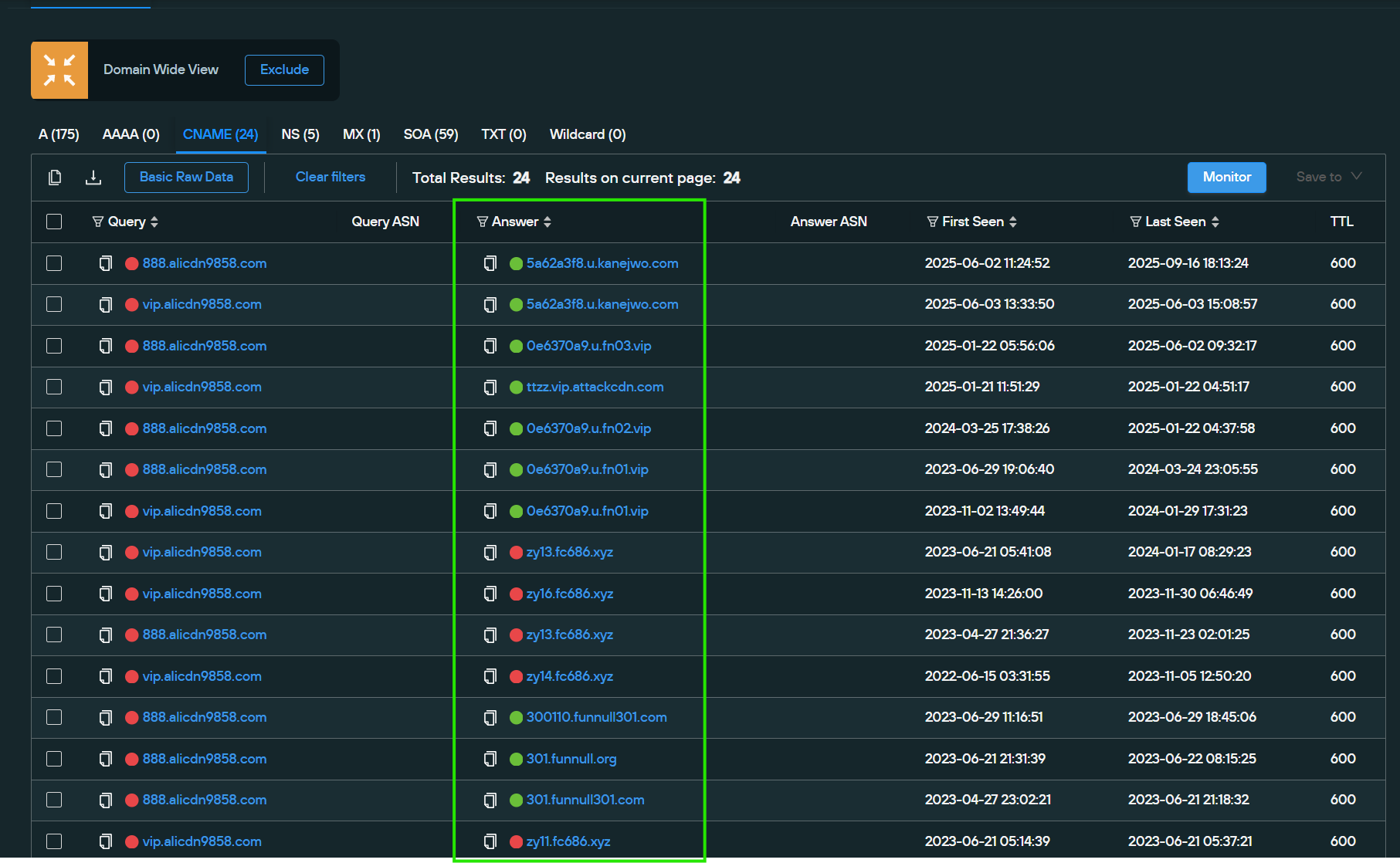Image resolution: width=1400 pixels, height=863 pixels.
Task: Select the row with 300110.funnull301.com
Action: tap(54, 718)
